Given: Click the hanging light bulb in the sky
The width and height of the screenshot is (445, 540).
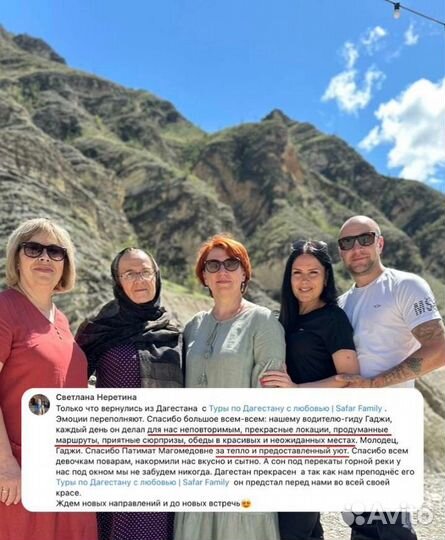Looking at the screenshot, I should click(x=397, y=13).
